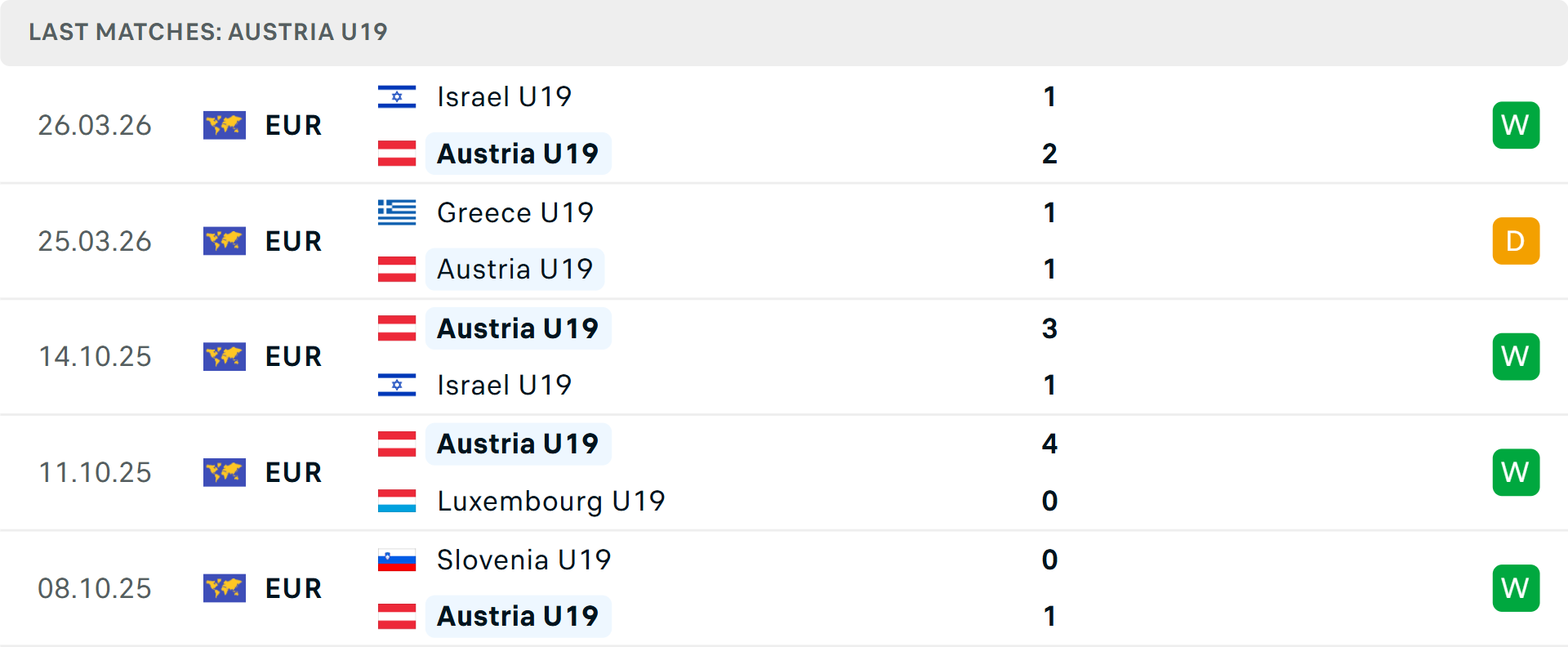
Task: Click the EUR label for the 25.03.26 match
Action: pyautogui.click(x=294, y=241)
